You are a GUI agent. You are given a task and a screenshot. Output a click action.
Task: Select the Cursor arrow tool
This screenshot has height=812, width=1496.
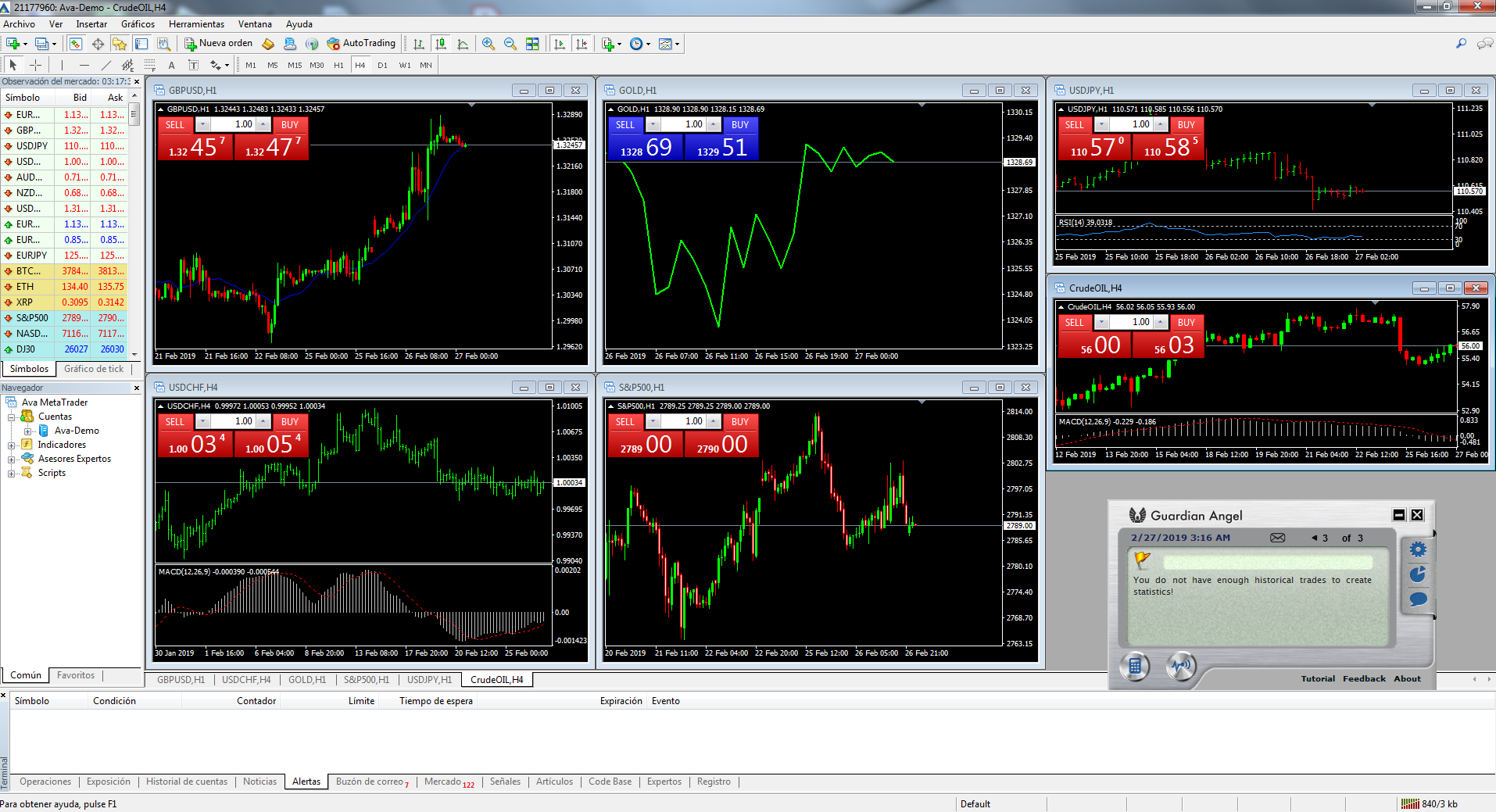click(13, 65)
